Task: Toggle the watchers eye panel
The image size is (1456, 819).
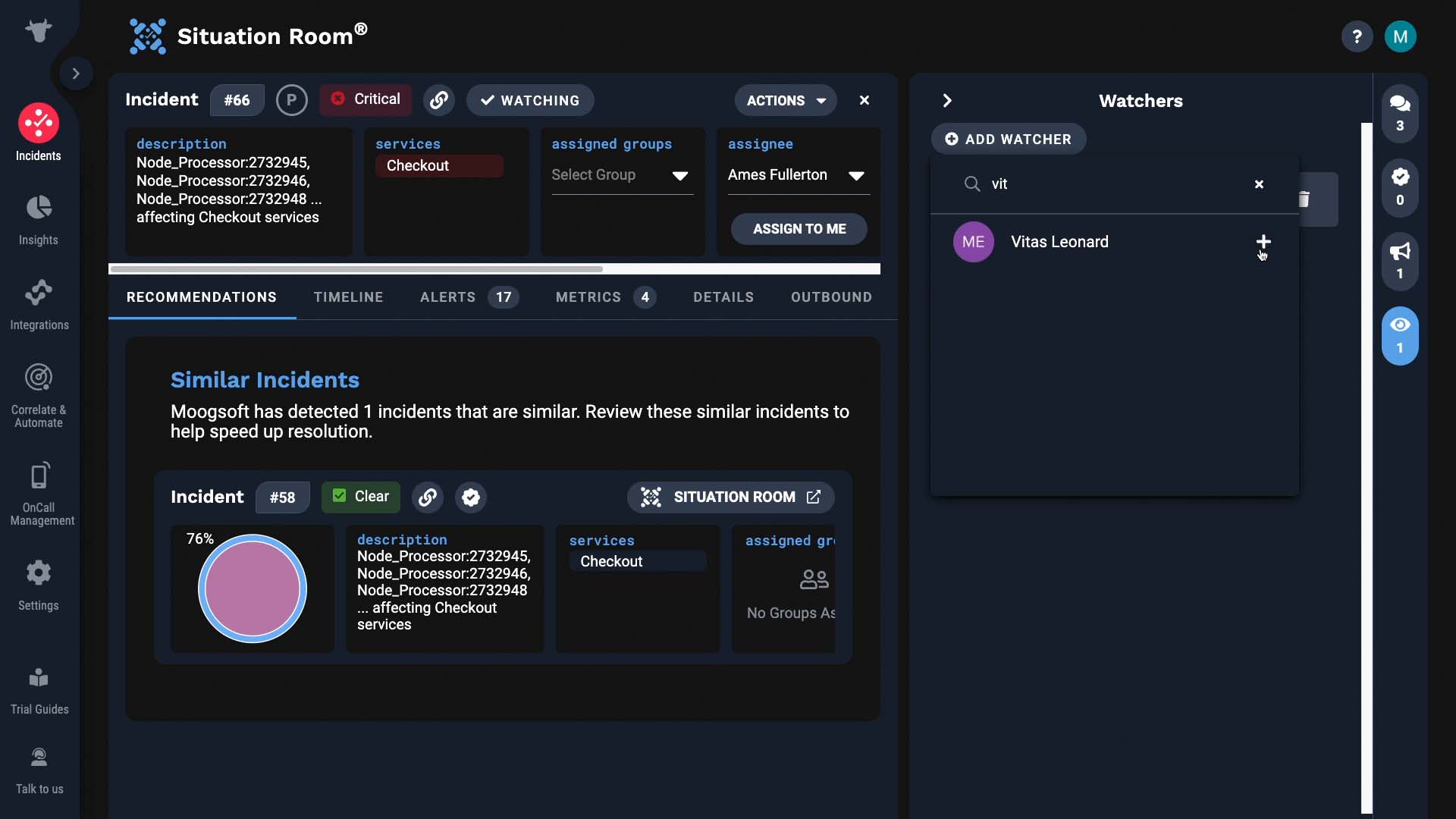Action: (x=1400, y=336)
